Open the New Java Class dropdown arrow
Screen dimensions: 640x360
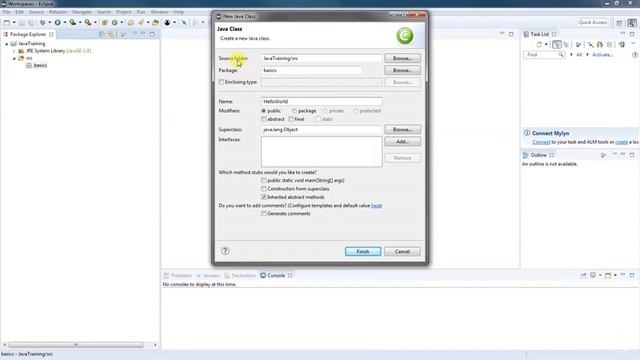click(x=122, y=22)
